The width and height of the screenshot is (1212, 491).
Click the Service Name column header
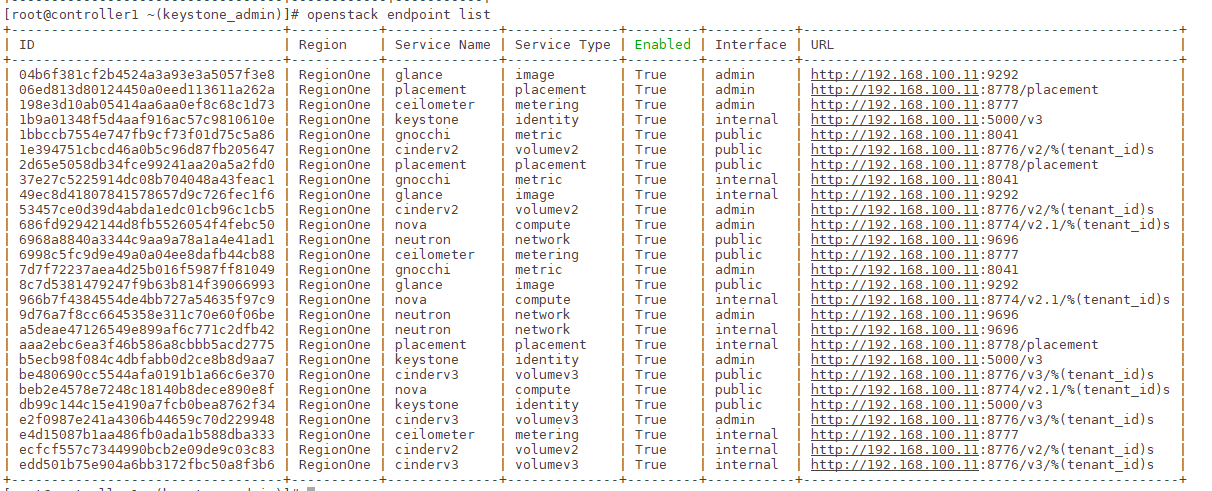click(443, 45)
